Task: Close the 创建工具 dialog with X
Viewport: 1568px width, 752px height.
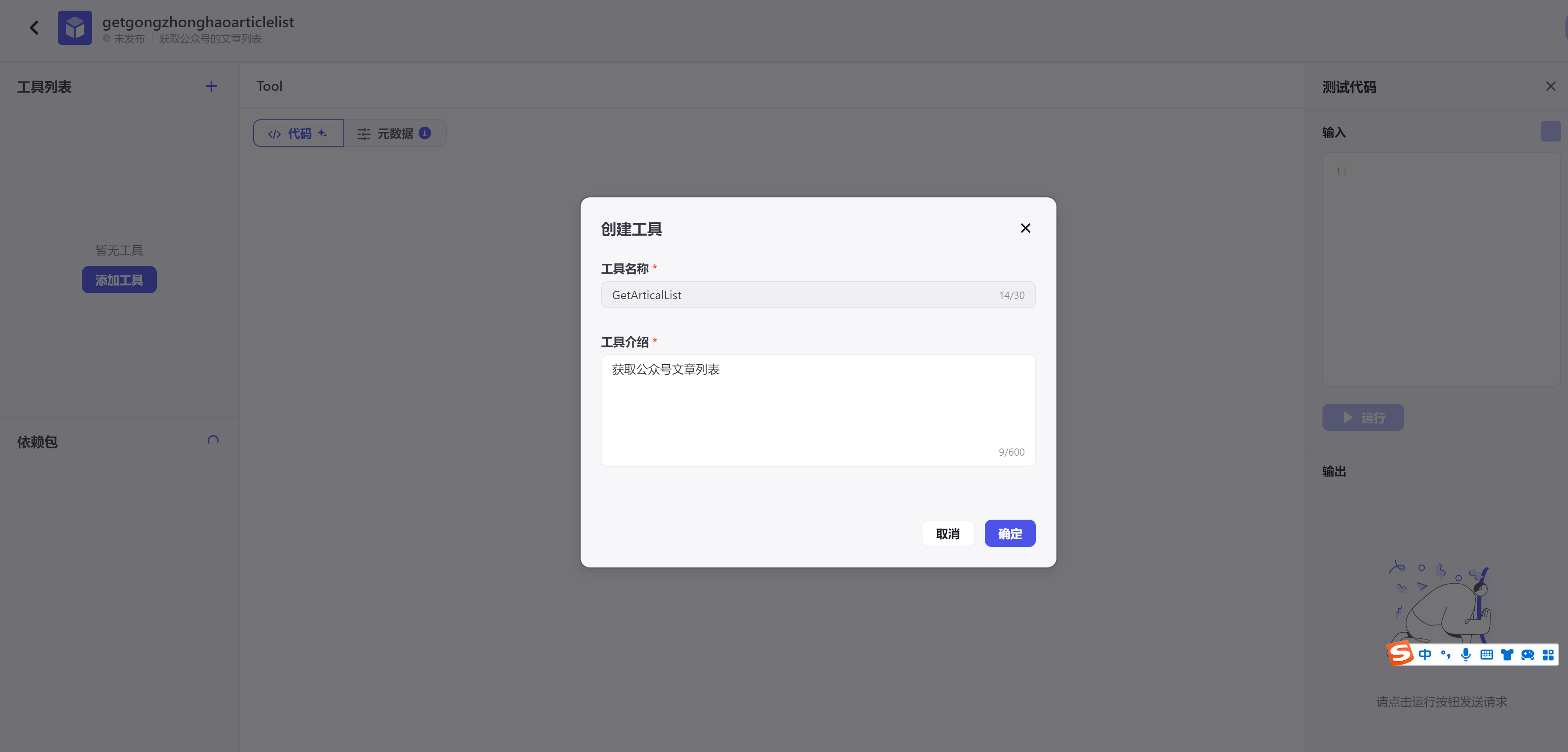Action: pos(1025,228)
